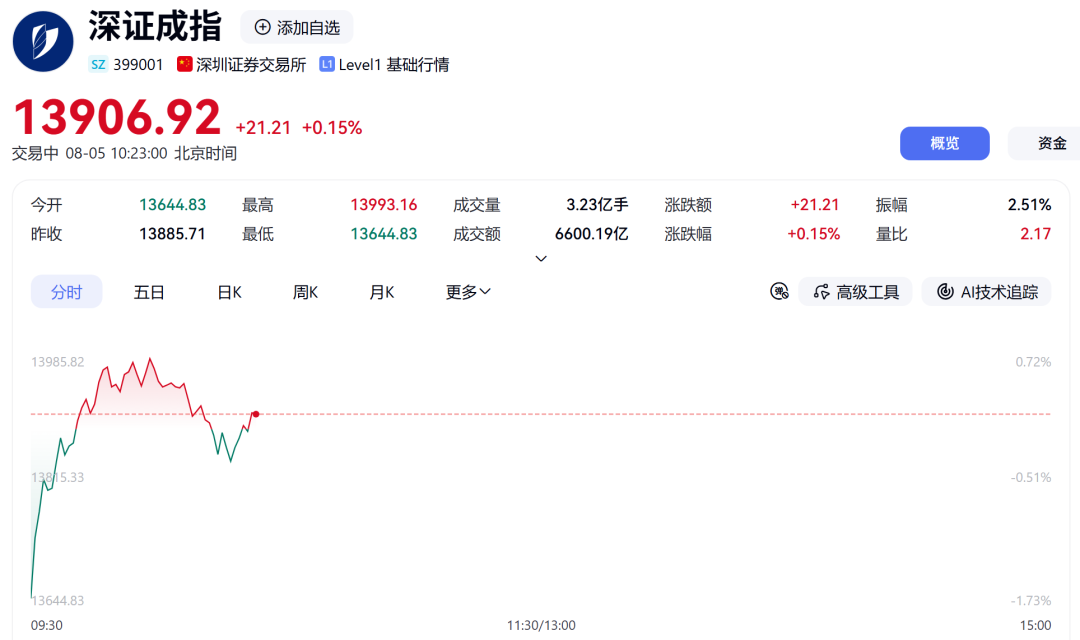Select the 周K chart tab
This screenshot has height=640, width=1080.
pyautogui.click(x=305, y=292)
